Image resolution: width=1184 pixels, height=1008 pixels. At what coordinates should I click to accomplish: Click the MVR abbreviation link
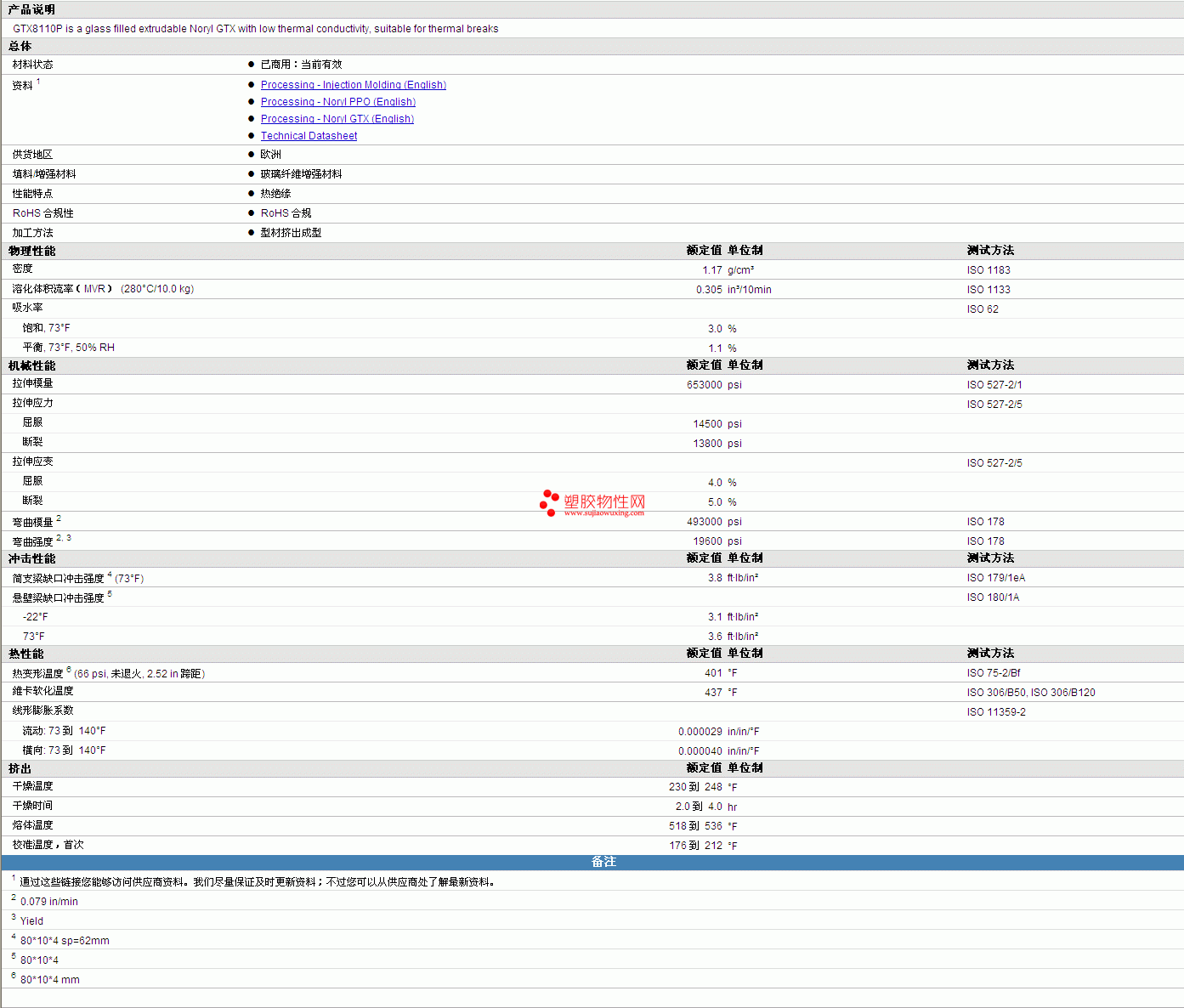point(94,289)
